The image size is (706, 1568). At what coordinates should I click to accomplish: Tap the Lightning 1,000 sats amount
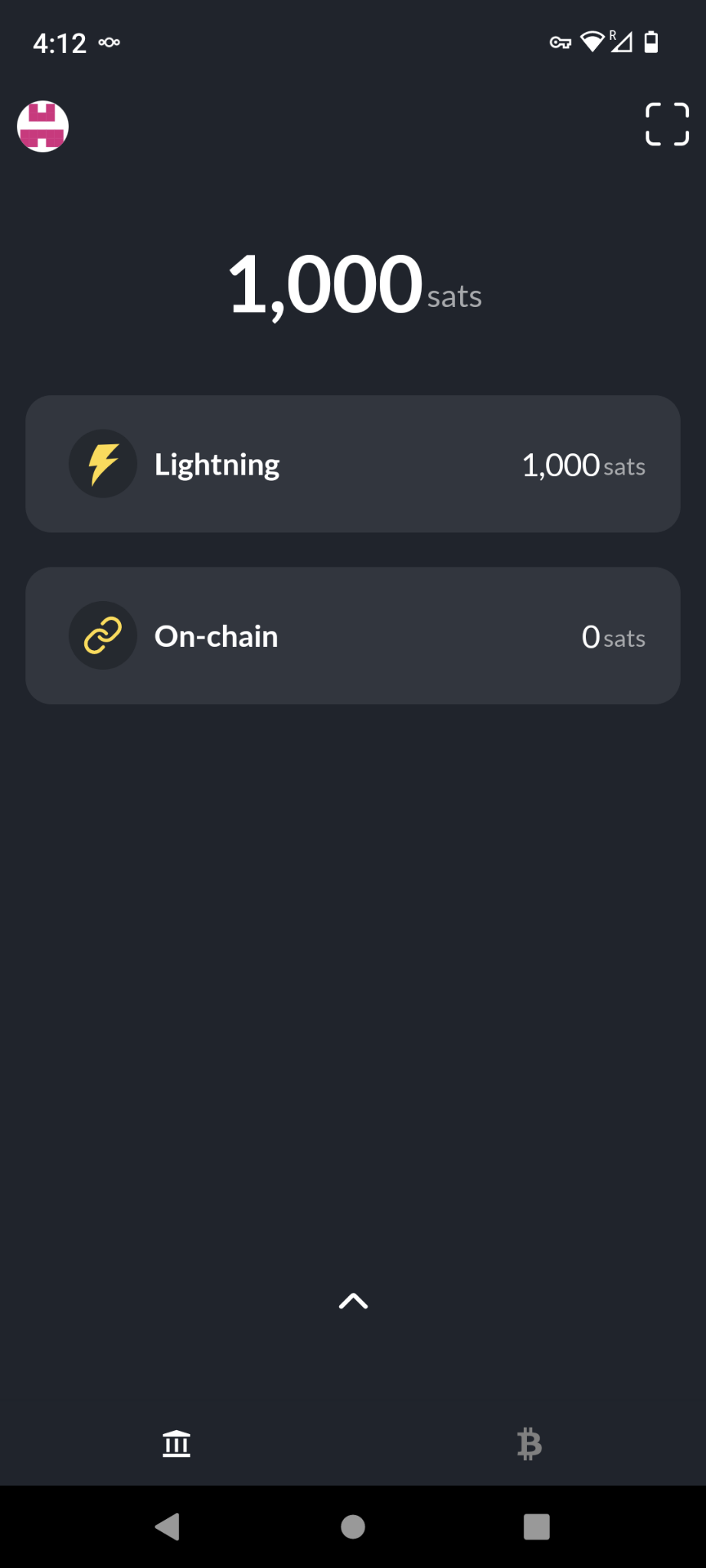[x=583, y=465]
